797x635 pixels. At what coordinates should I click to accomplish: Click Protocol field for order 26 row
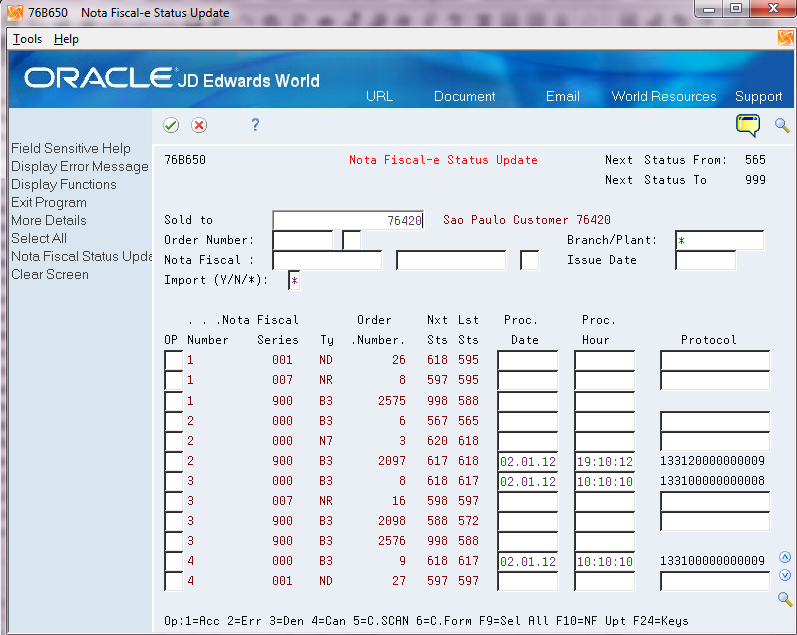(x=715, y=360)
